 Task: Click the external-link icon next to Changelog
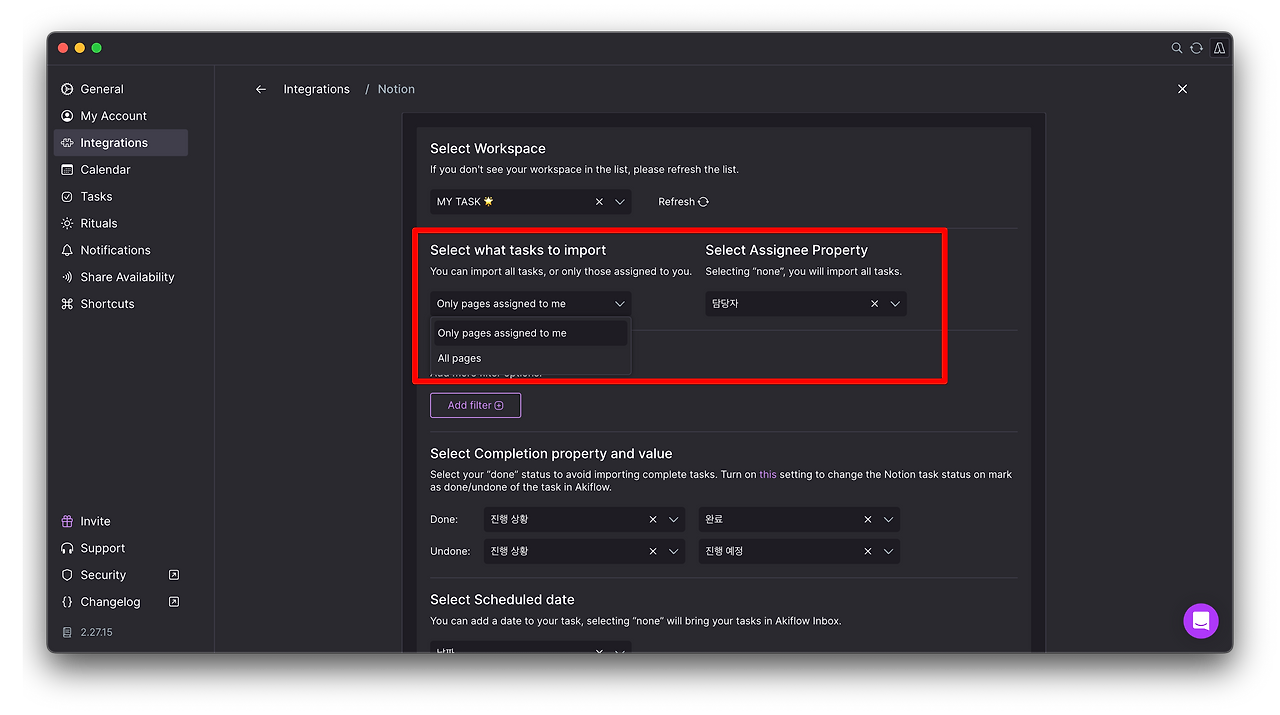tap(174, 602)
